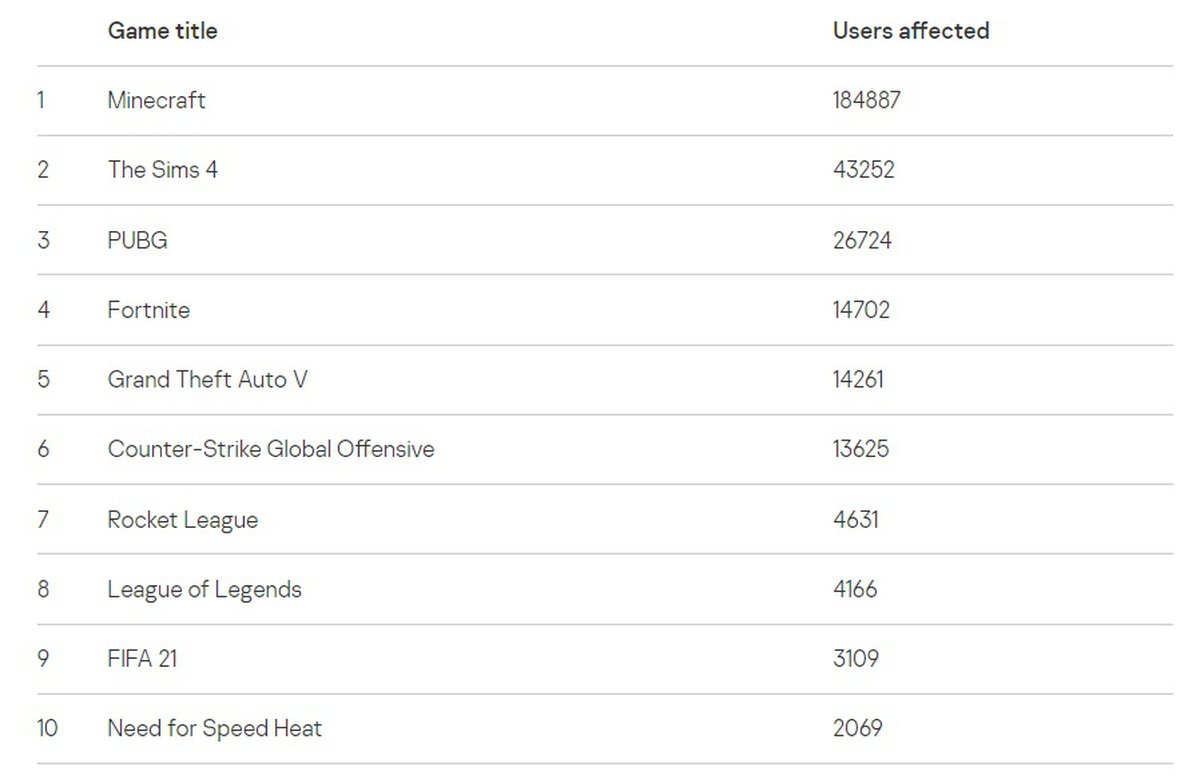
Task: Click the "Users affected" column header
Action: click(911, 31)
